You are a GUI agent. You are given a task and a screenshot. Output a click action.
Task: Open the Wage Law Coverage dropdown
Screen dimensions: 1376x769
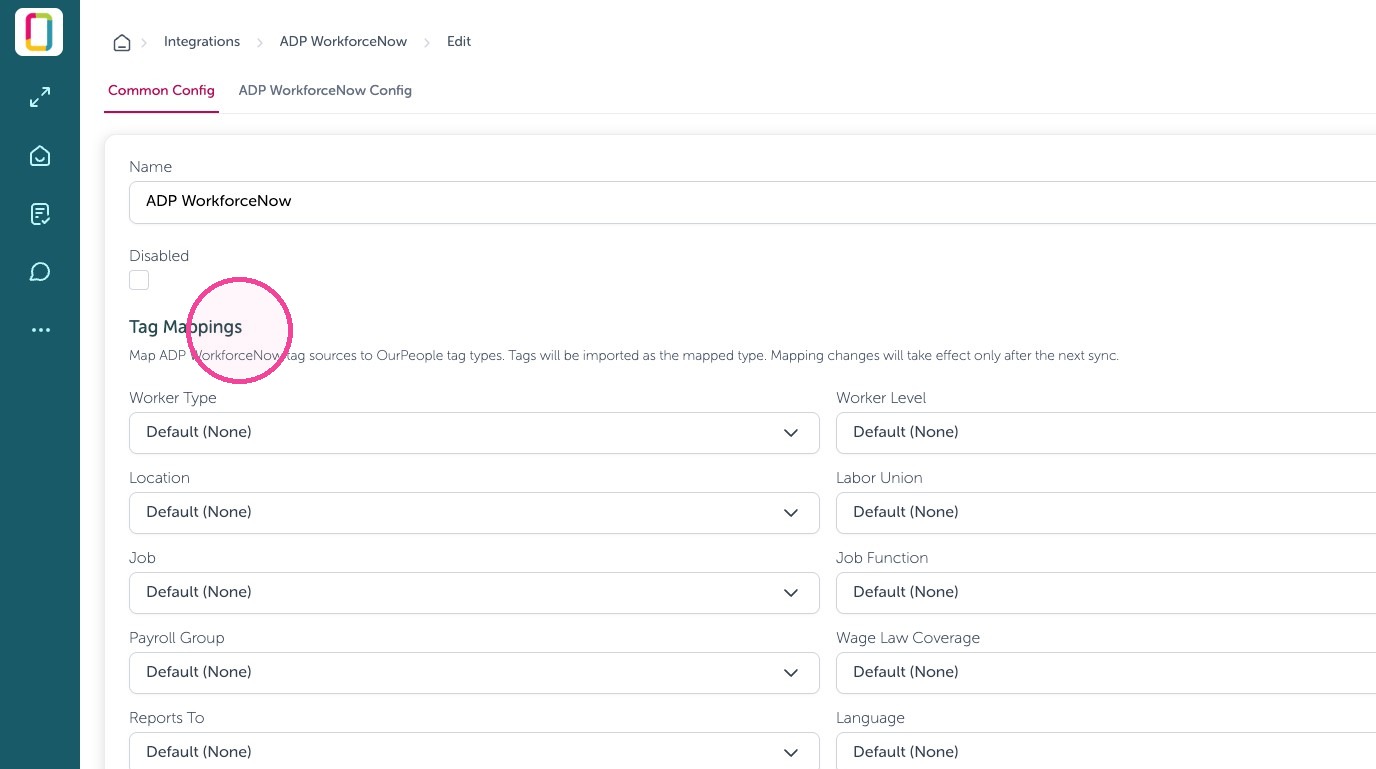pyautogui.click(x=1106, y=673)
